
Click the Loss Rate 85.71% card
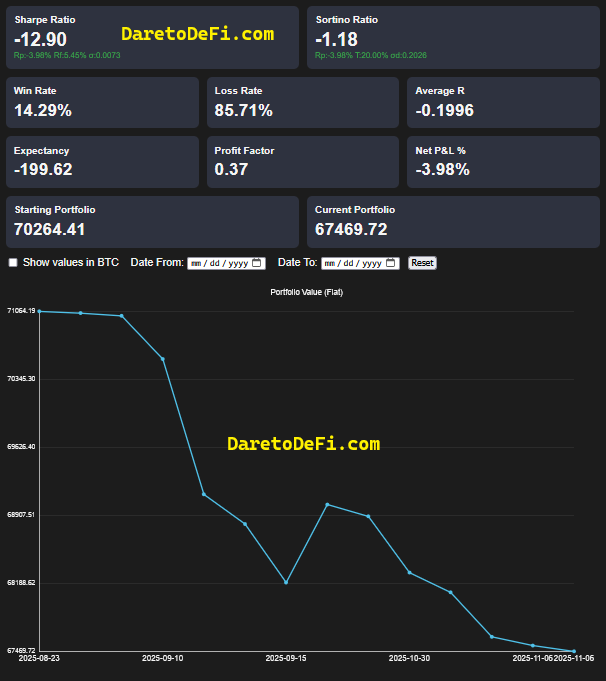click(x=302, y=102)
